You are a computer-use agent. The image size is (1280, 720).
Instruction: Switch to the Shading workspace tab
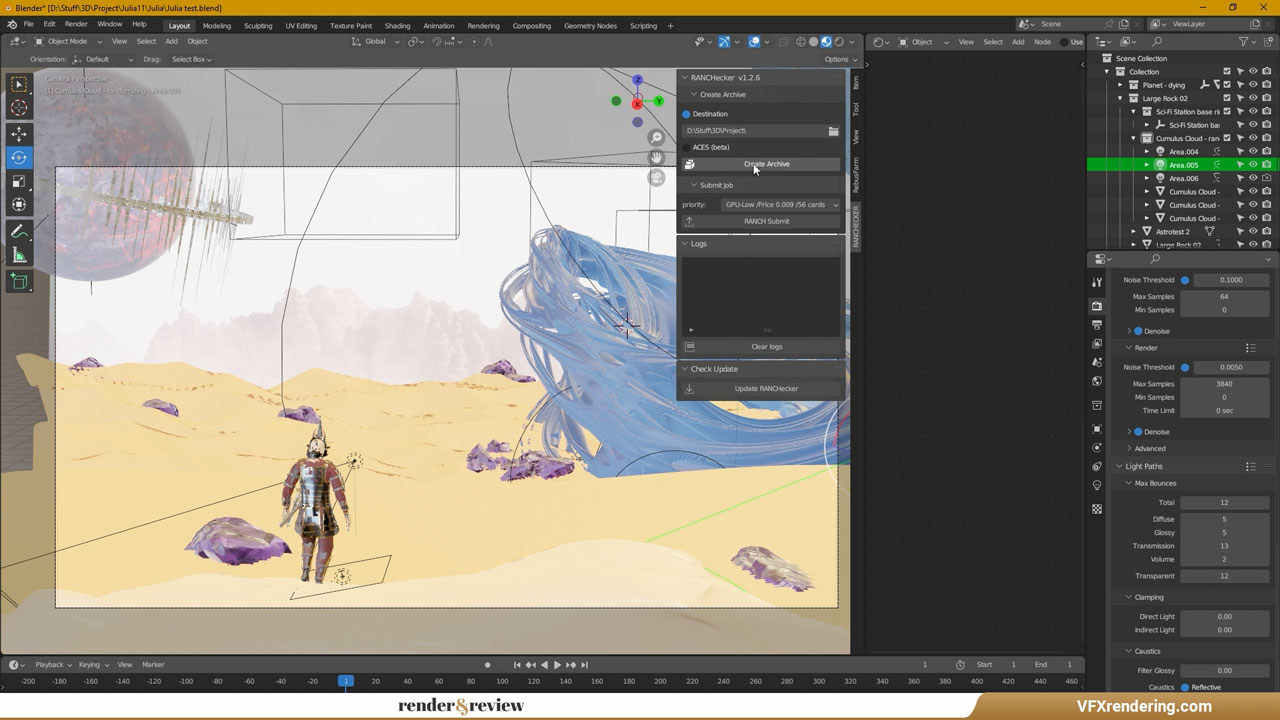[x=397, y=25]
